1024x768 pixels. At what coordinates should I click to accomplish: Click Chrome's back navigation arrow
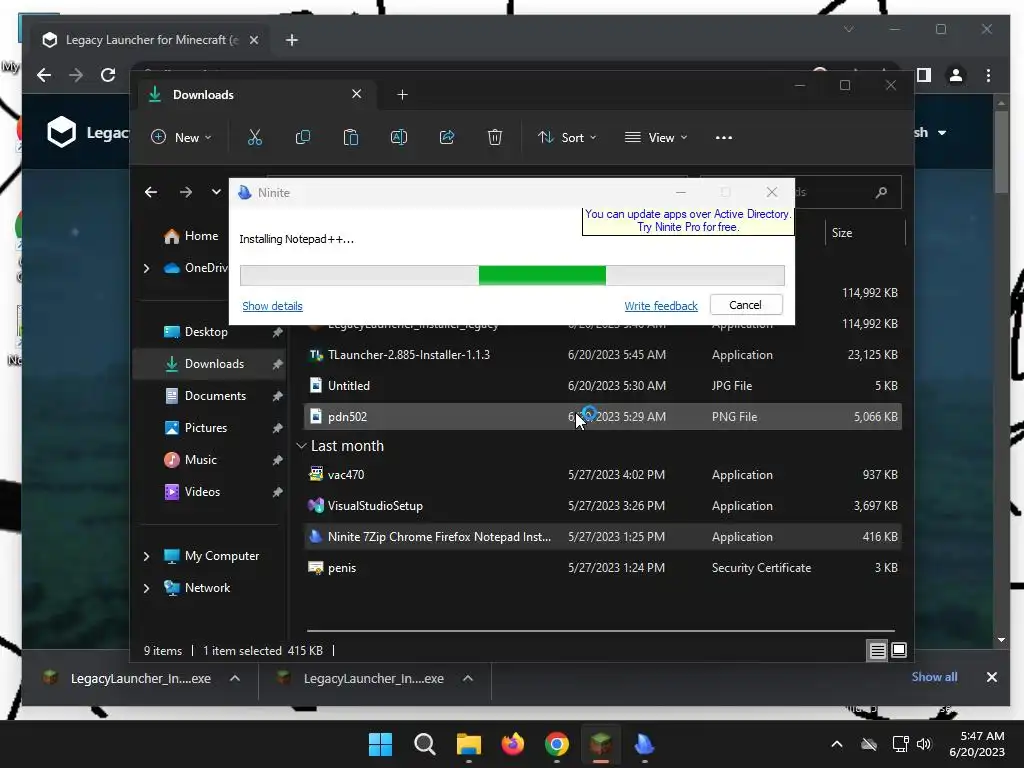pos(44,75)
